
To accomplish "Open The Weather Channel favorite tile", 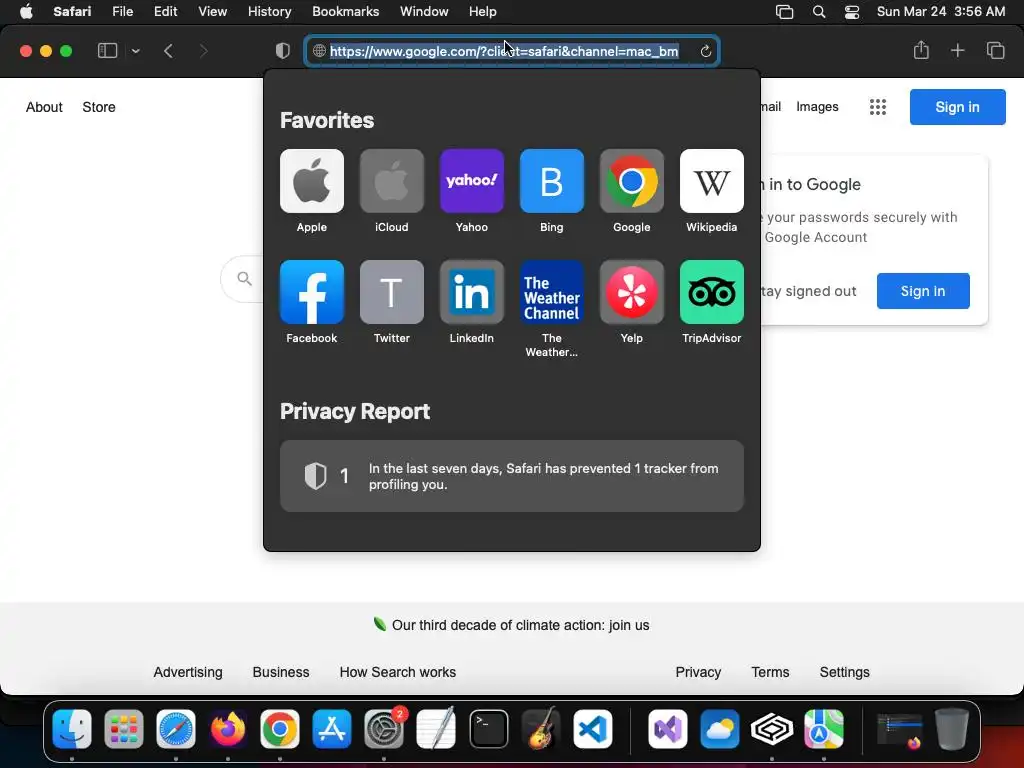I will tap(552, 292).
